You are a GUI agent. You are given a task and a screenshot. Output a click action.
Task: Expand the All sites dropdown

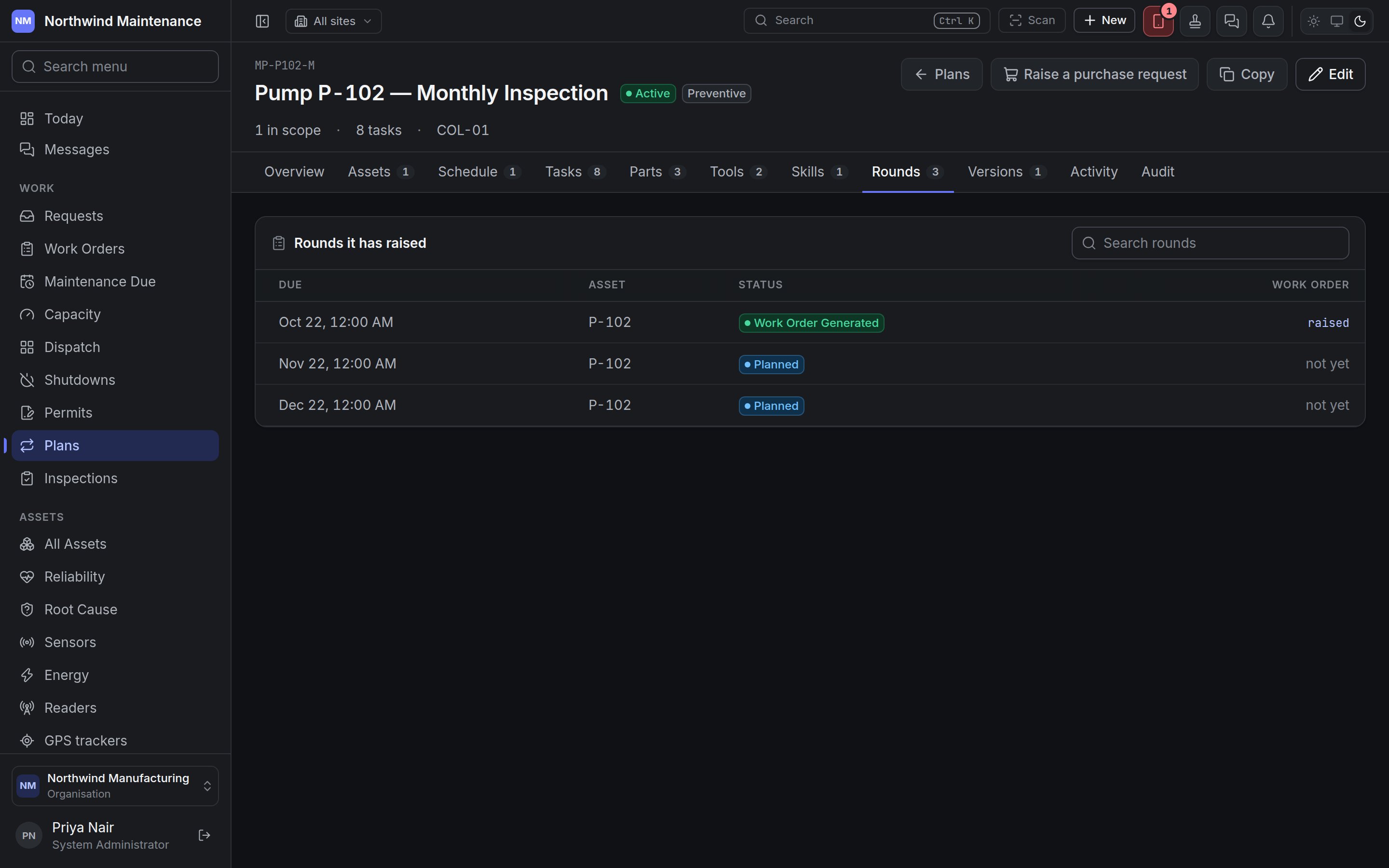point(333,21)
